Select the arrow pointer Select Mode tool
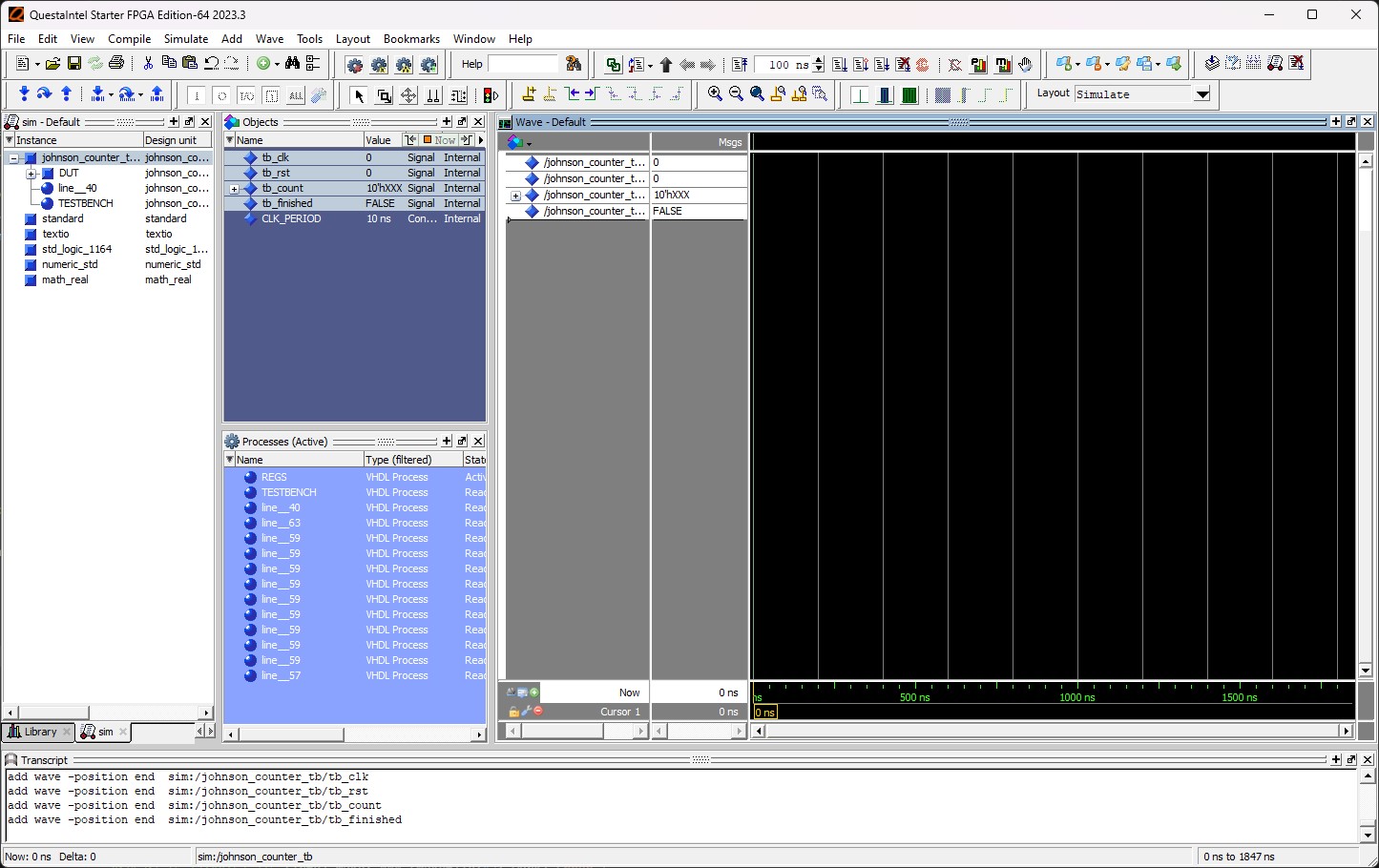 (x=359, y=95)
